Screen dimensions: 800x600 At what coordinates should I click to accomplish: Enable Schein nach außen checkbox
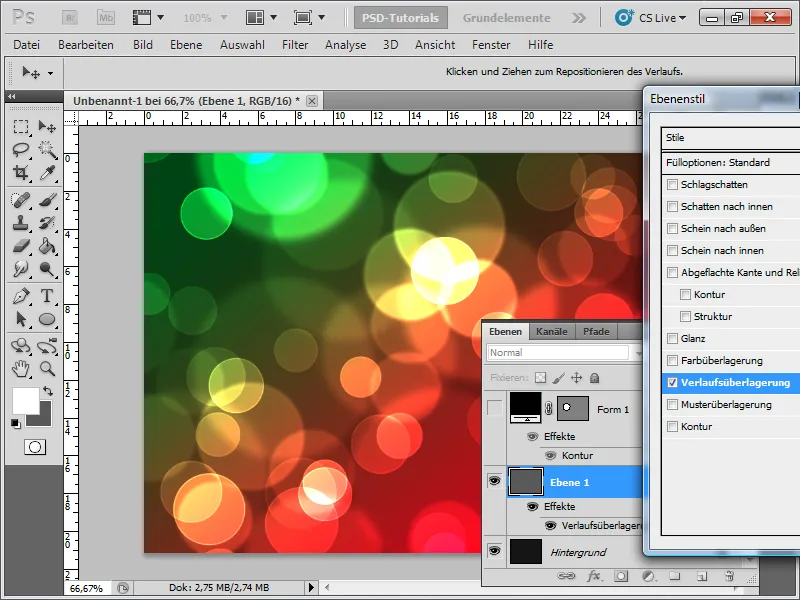[672, 229]
